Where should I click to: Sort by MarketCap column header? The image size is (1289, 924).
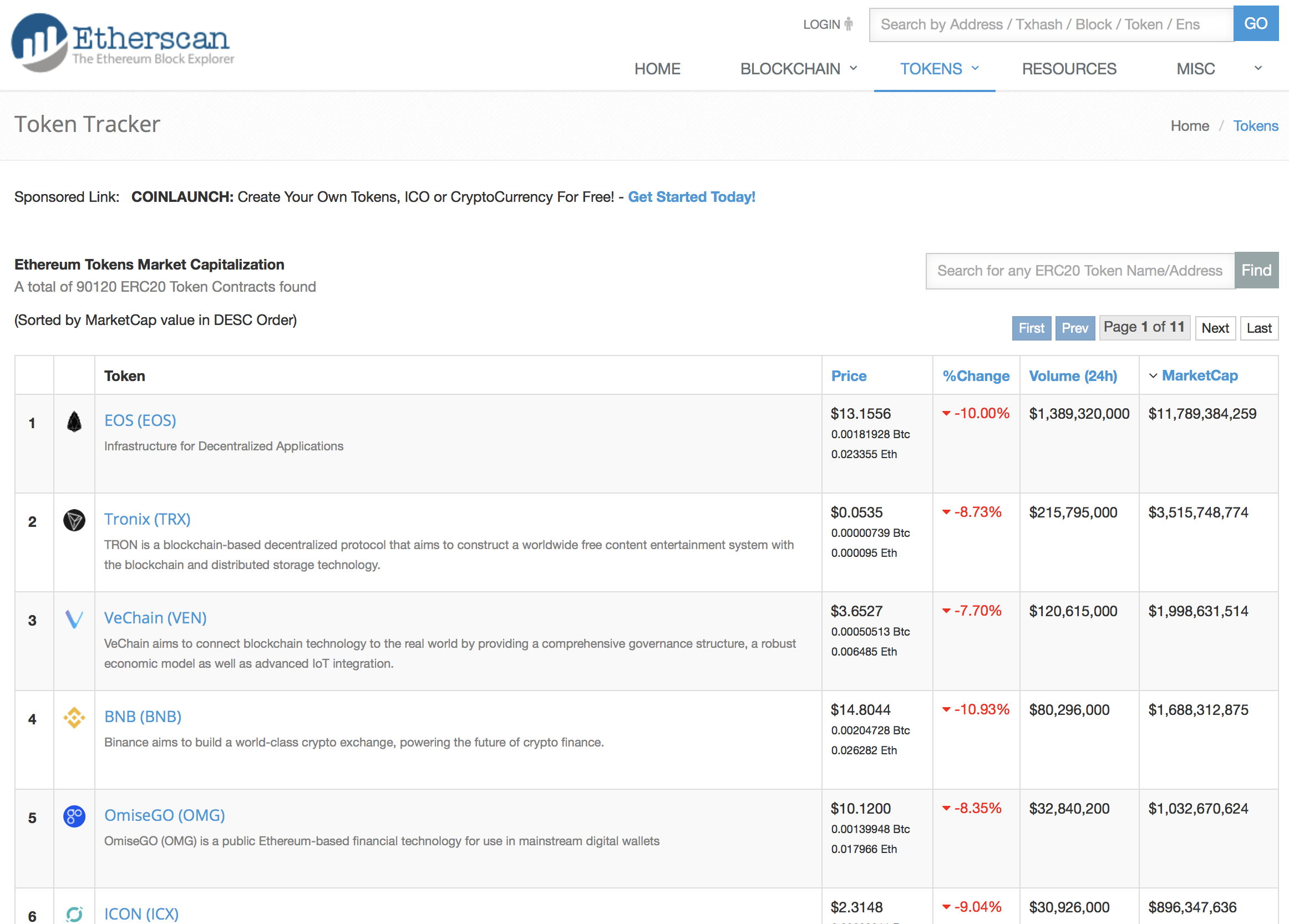1200,375
